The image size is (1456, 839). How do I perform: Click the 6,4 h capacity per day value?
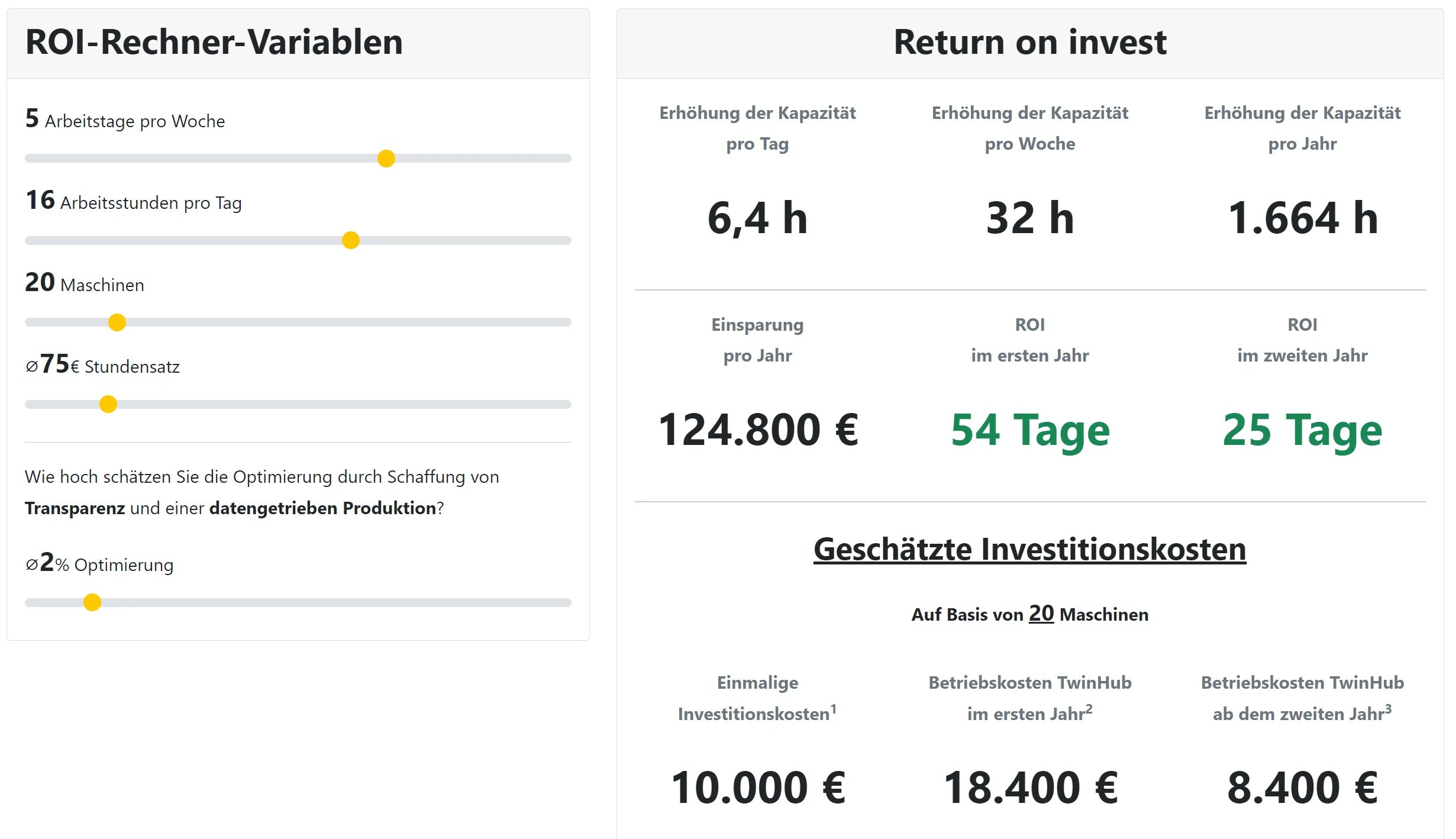coord(757,218)
